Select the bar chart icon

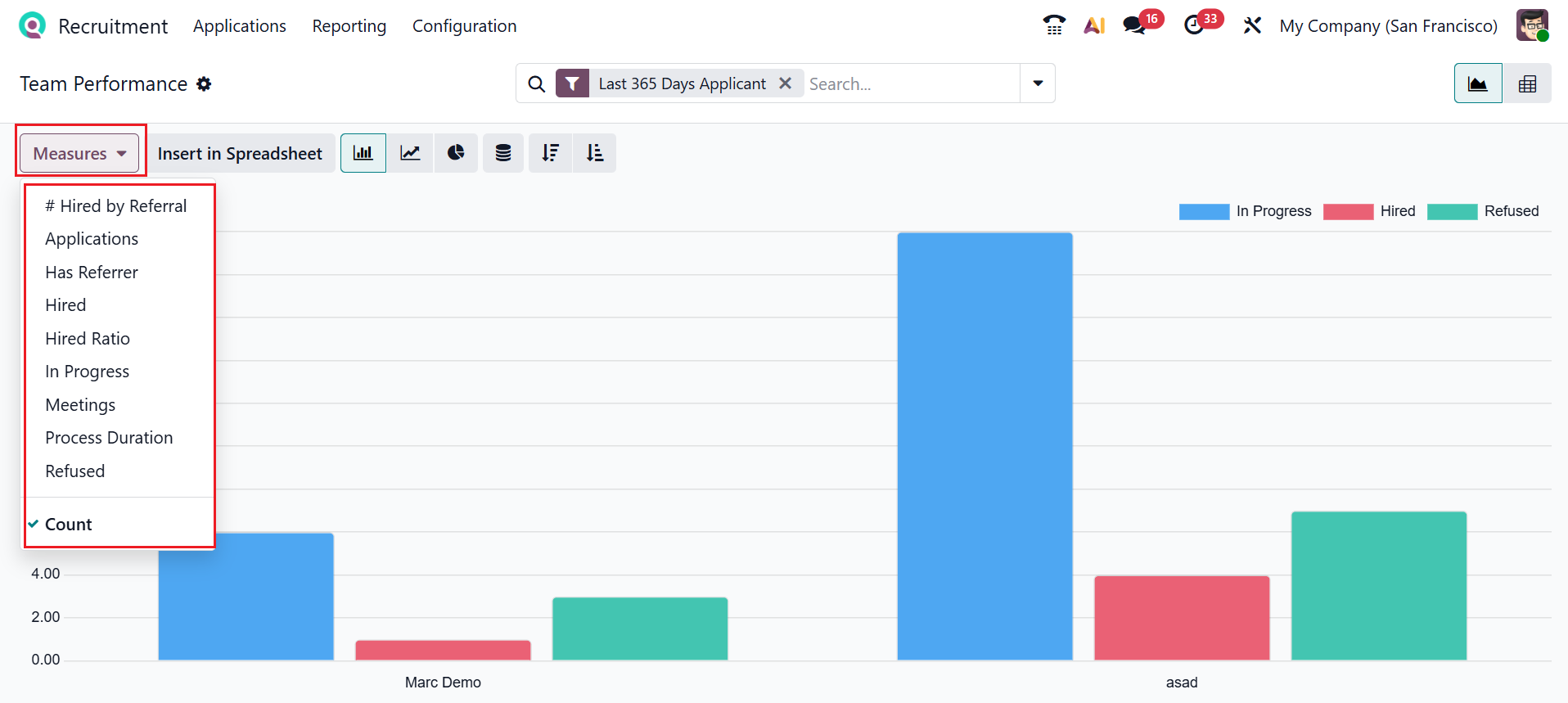tap(363, 153)
